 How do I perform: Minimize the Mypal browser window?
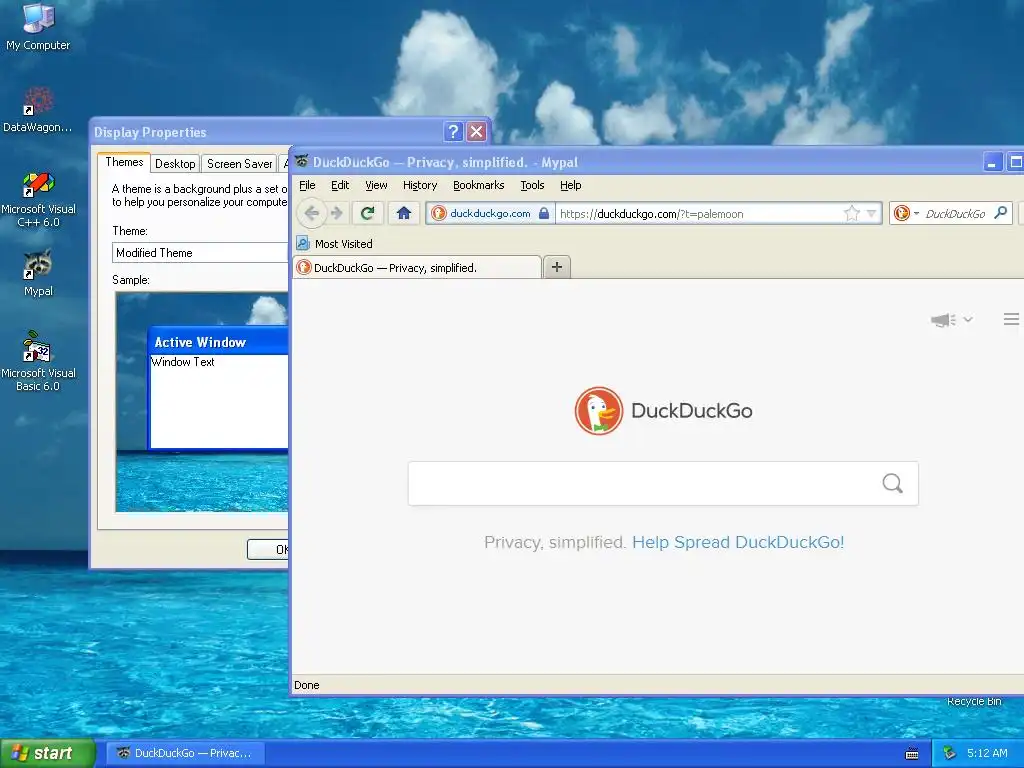[992, 161]
